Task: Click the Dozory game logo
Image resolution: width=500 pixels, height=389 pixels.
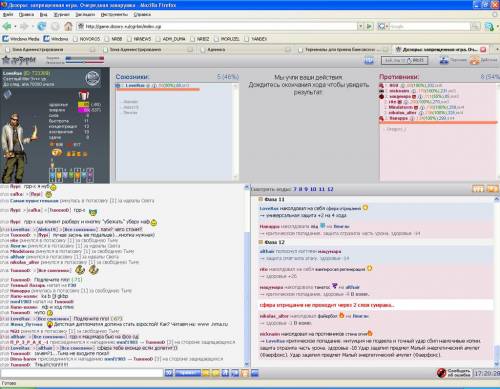Action: [19, 60]
